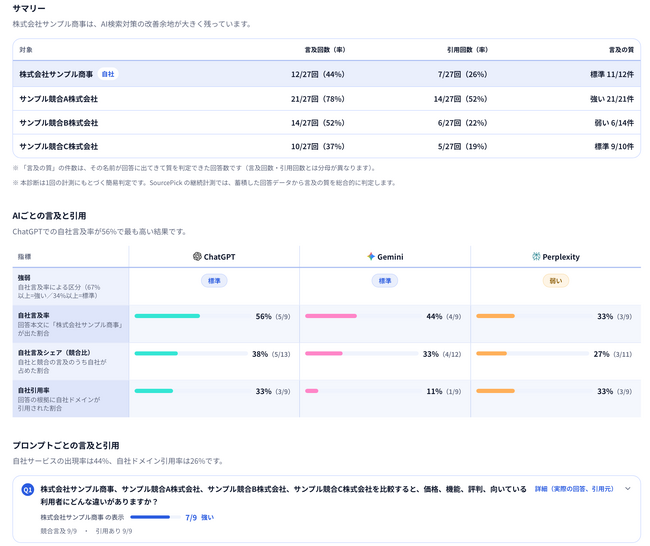
Task: Click the 言及回数（率） column header
Action: pyautogui.click(x=325, y=50)
